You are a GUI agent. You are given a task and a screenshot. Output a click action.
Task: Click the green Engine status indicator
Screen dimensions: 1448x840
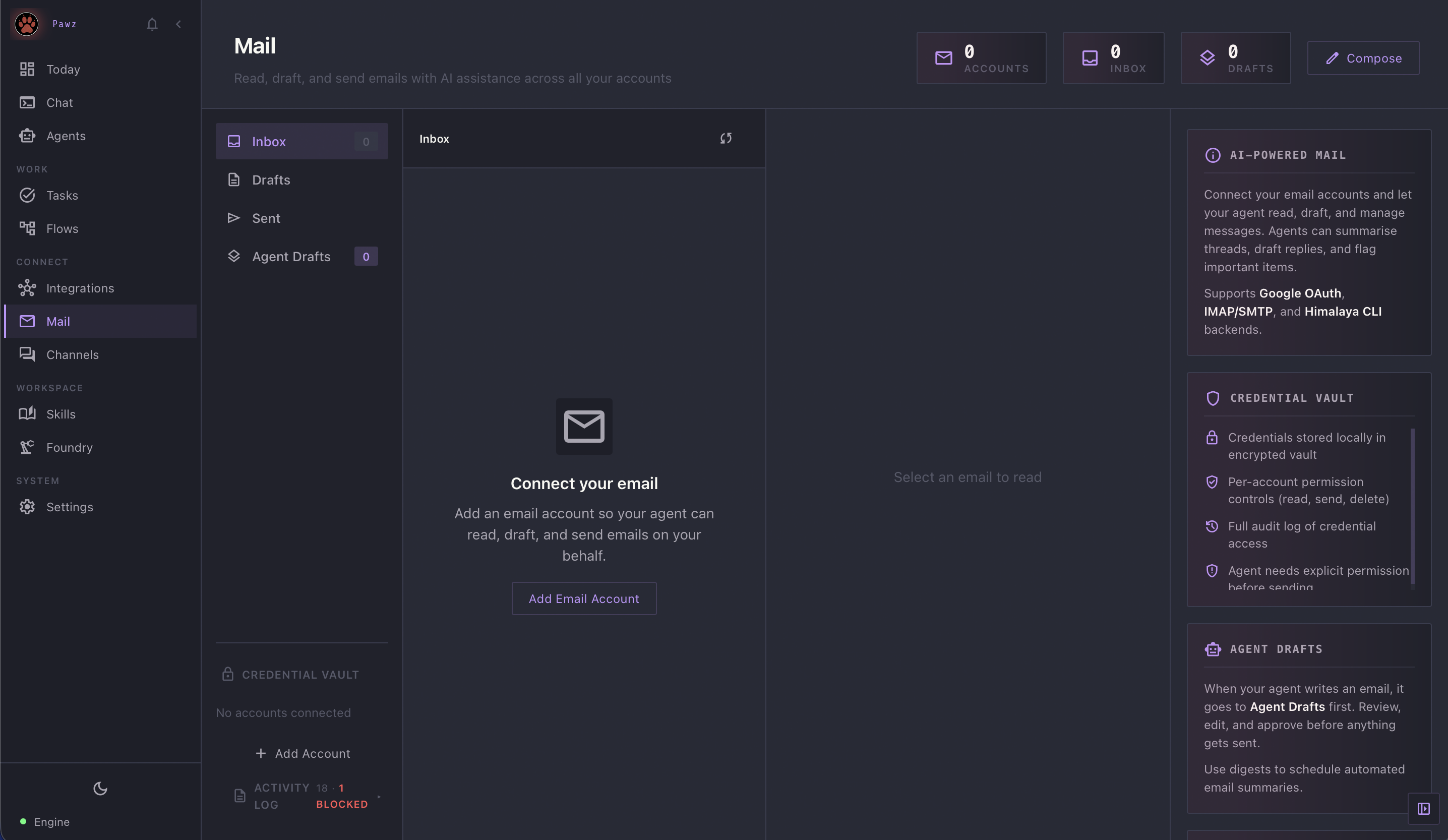click(24, 822)
